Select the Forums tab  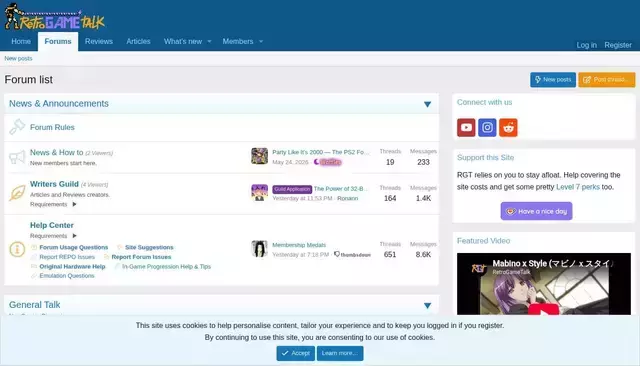[58, 41]
